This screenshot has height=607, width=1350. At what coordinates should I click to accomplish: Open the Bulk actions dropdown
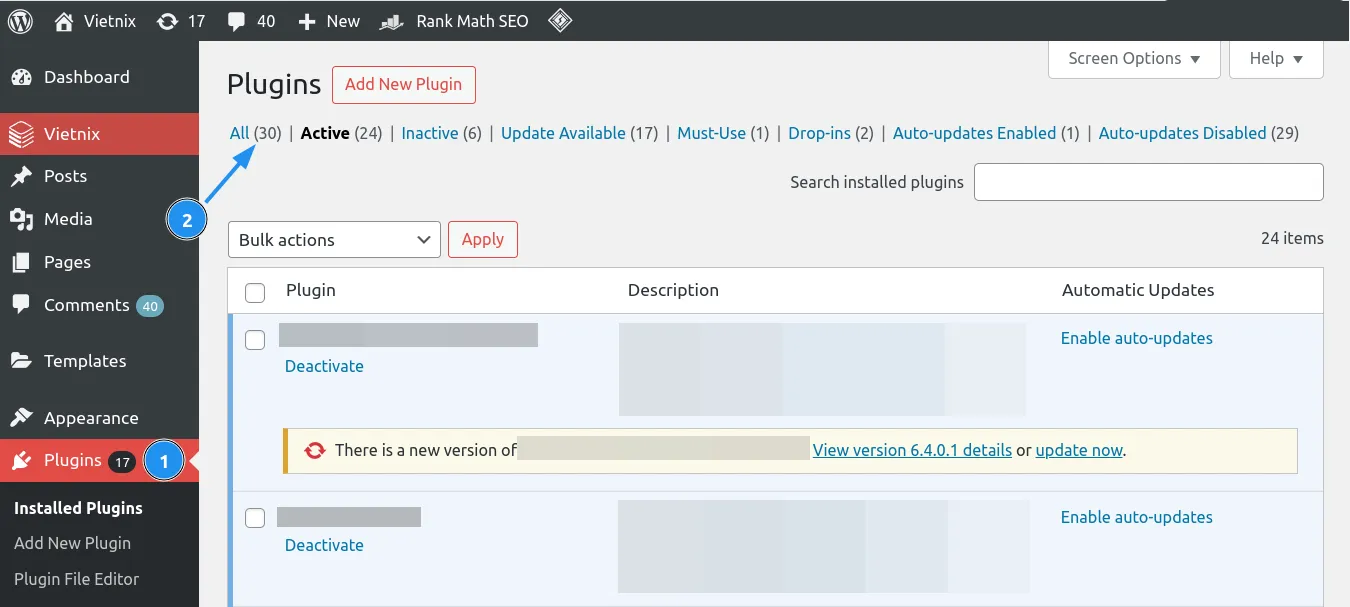(x=334, y=240)
